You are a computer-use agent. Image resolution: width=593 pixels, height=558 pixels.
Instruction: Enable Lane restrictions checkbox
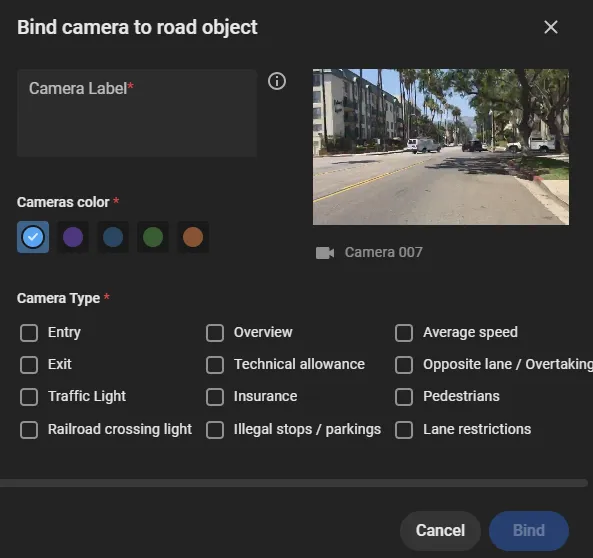point(404,430)
